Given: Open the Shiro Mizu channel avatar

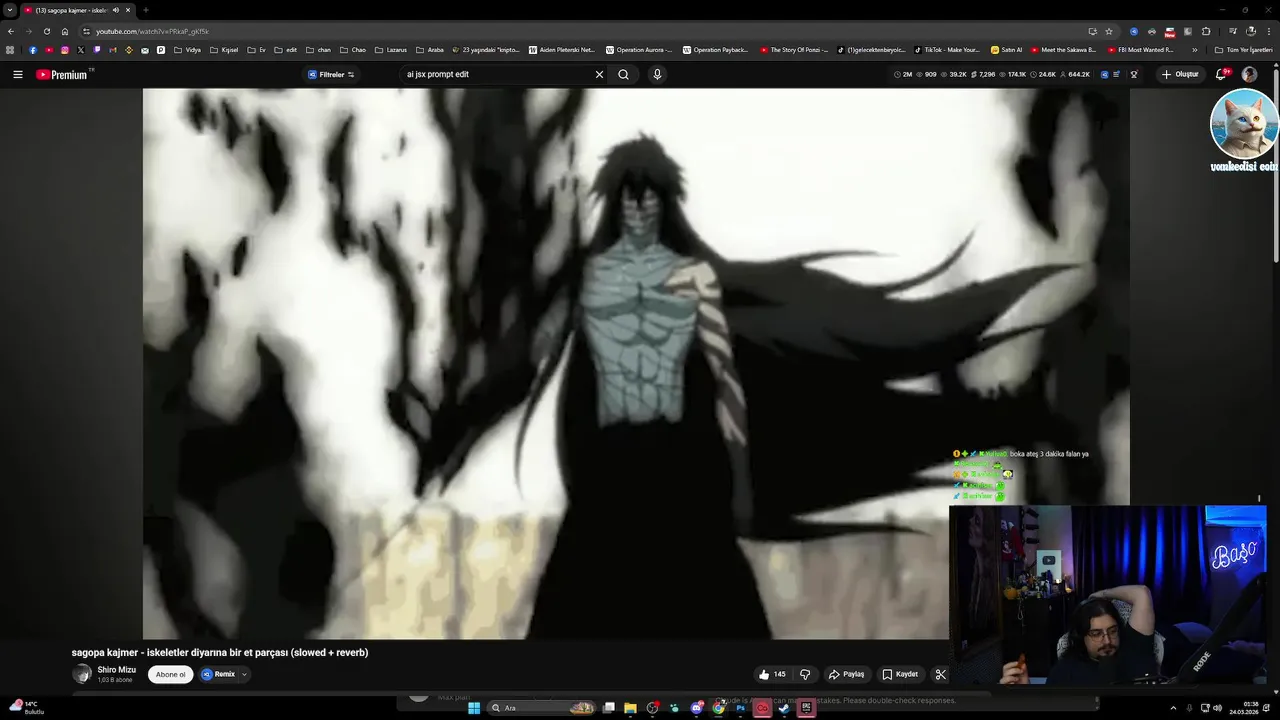Looking at the screenshot, I should click(82, 674).
